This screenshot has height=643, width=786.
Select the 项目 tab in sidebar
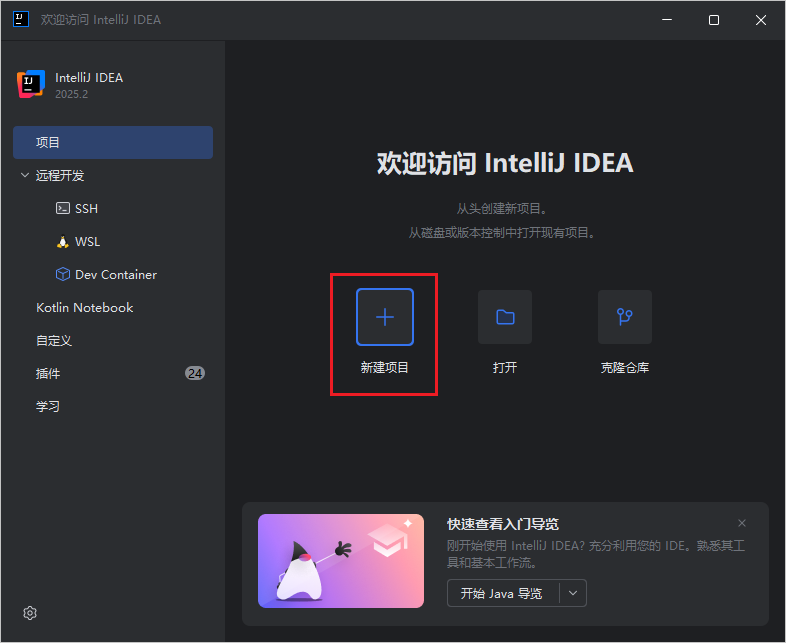tap(113, 142)
